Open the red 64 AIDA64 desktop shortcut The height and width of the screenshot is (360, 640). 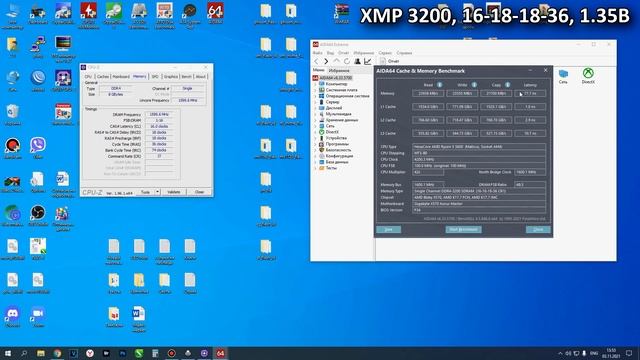pos(215,13)
